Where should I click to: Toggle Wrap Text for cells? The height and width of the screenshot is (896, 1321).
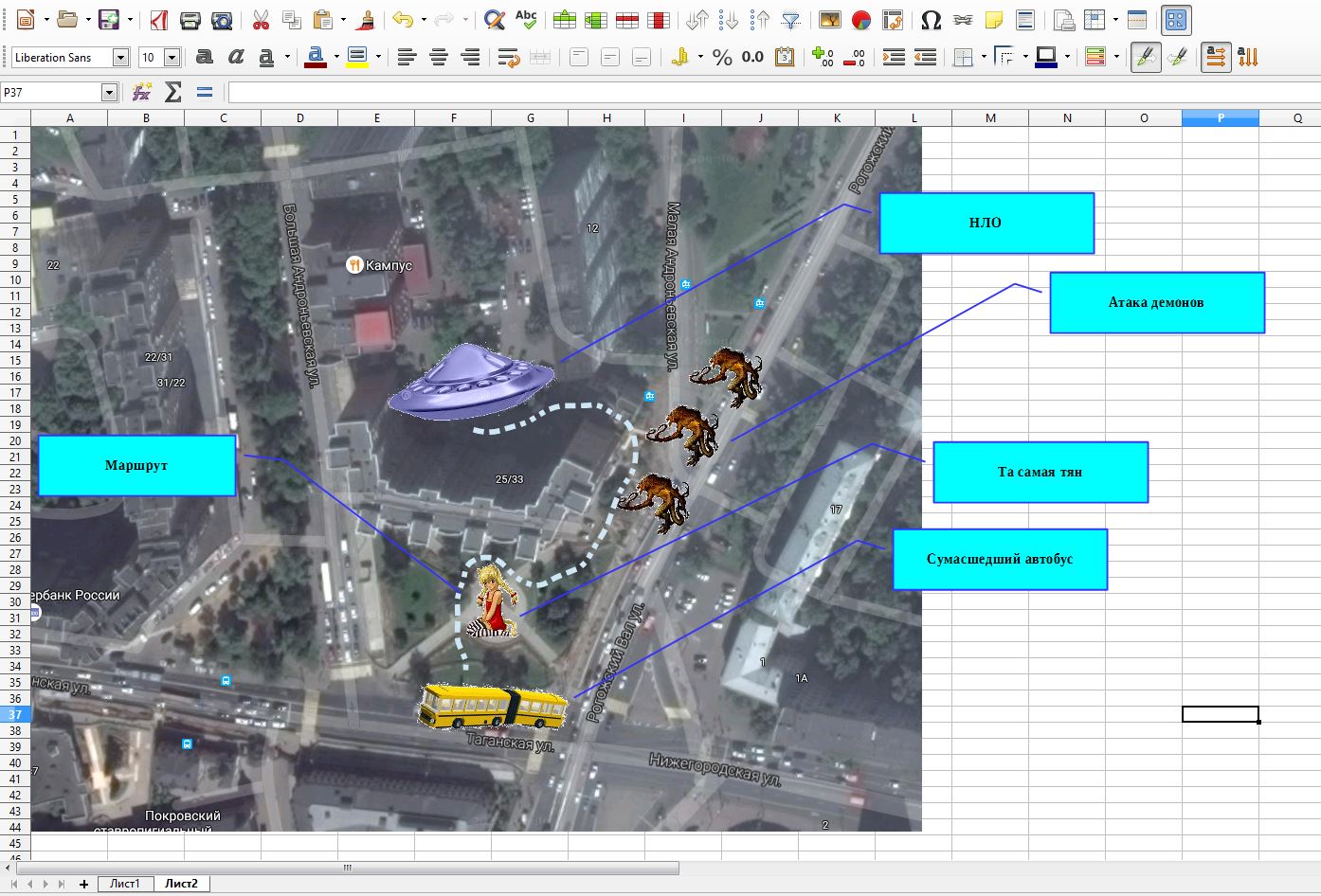coord(509,58)
